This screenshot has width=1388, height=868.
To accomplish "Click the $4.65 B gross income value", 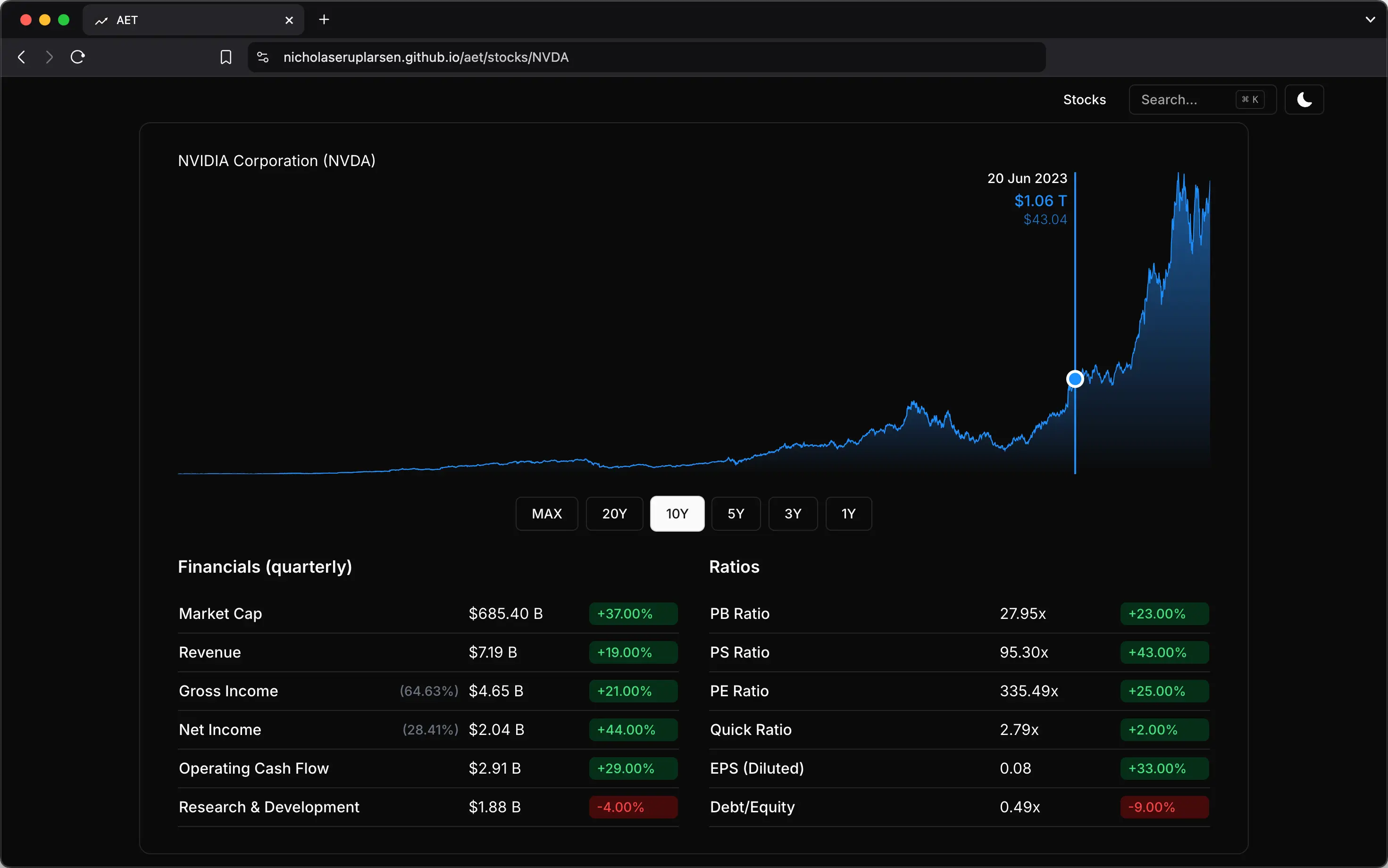I will tap(496, 691).
